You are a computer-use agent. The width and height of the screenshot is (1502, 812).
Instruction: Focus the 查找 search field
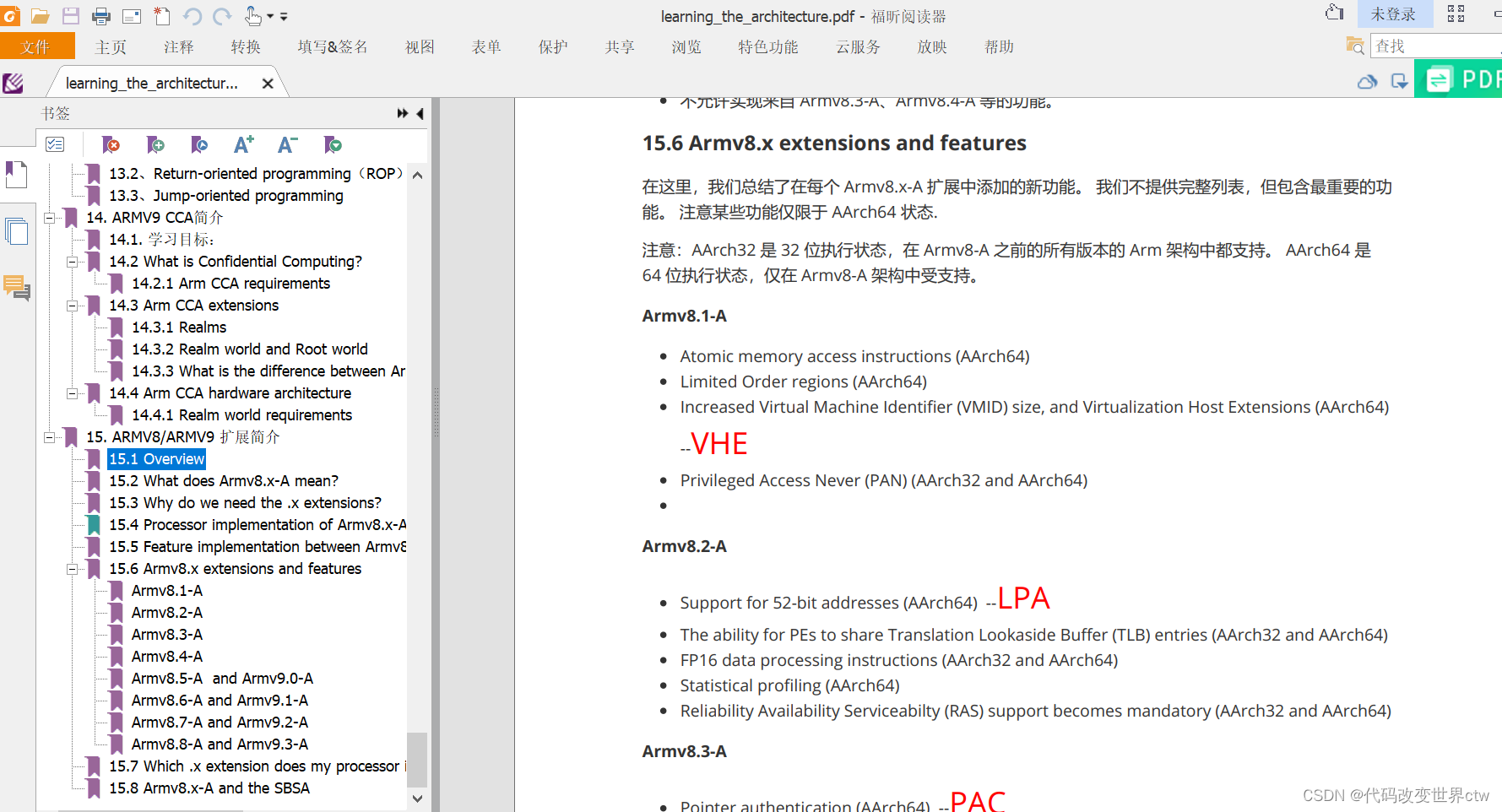tap(1435, 46)
